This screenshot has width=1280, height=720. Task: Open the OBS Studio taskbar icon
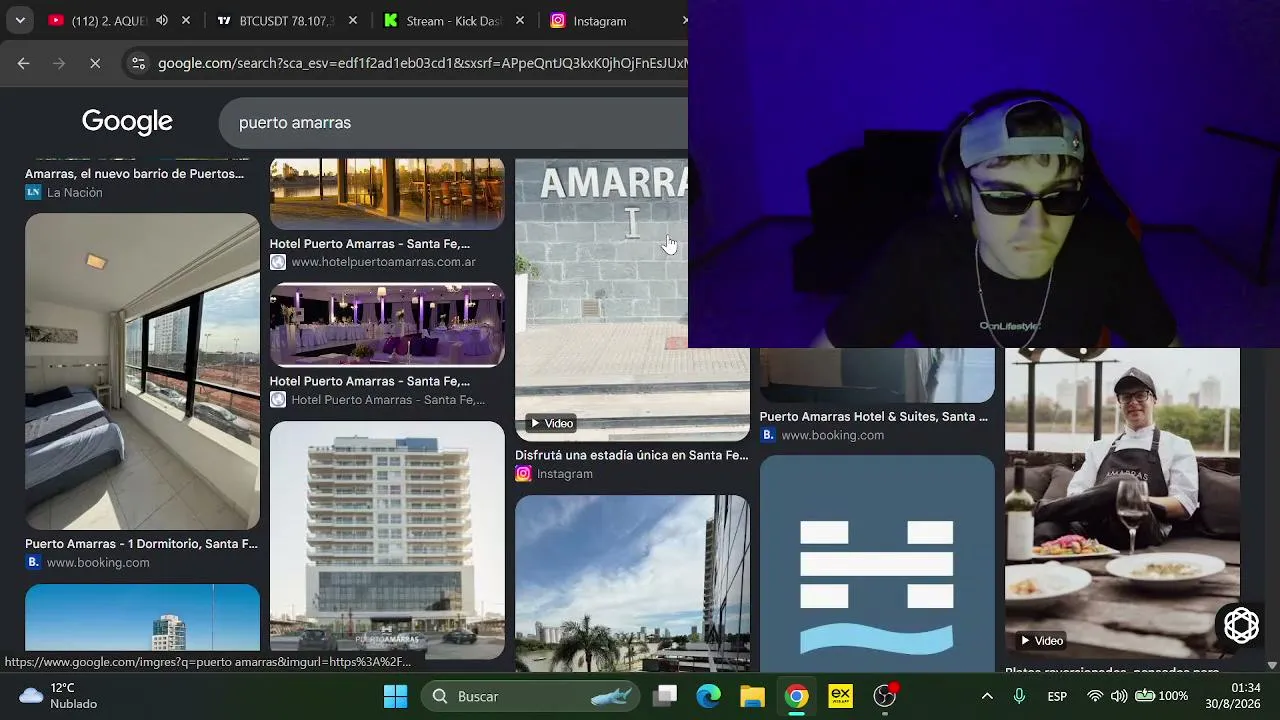click(x=885, y=696)
